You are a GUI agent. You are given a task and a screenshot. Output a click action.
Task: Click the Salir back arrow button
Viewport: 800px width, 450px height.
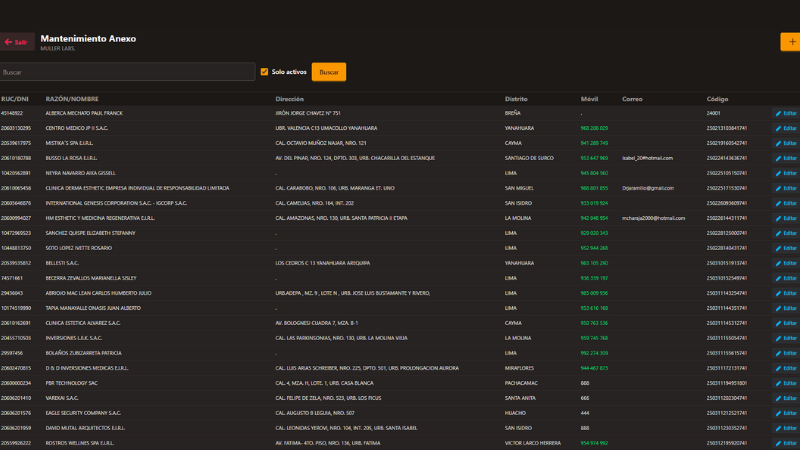point(17,42)
